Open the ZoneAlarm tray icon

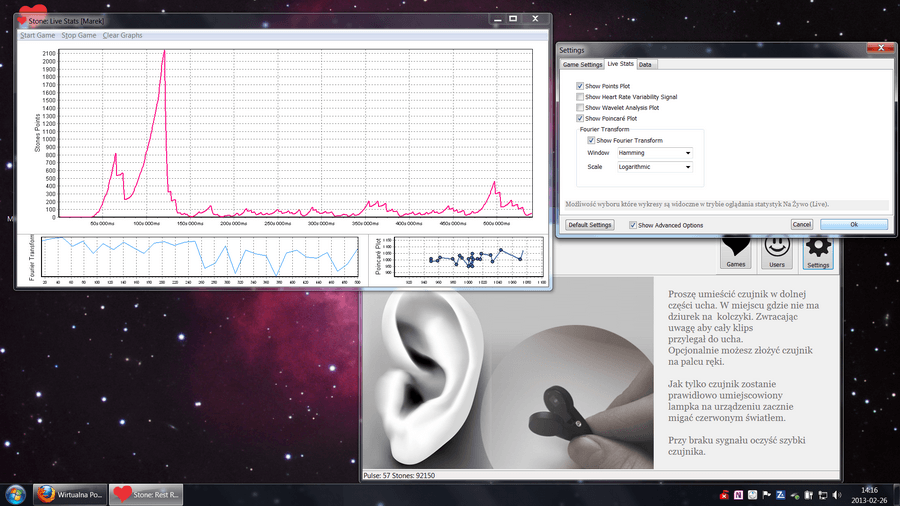(781, 495)
